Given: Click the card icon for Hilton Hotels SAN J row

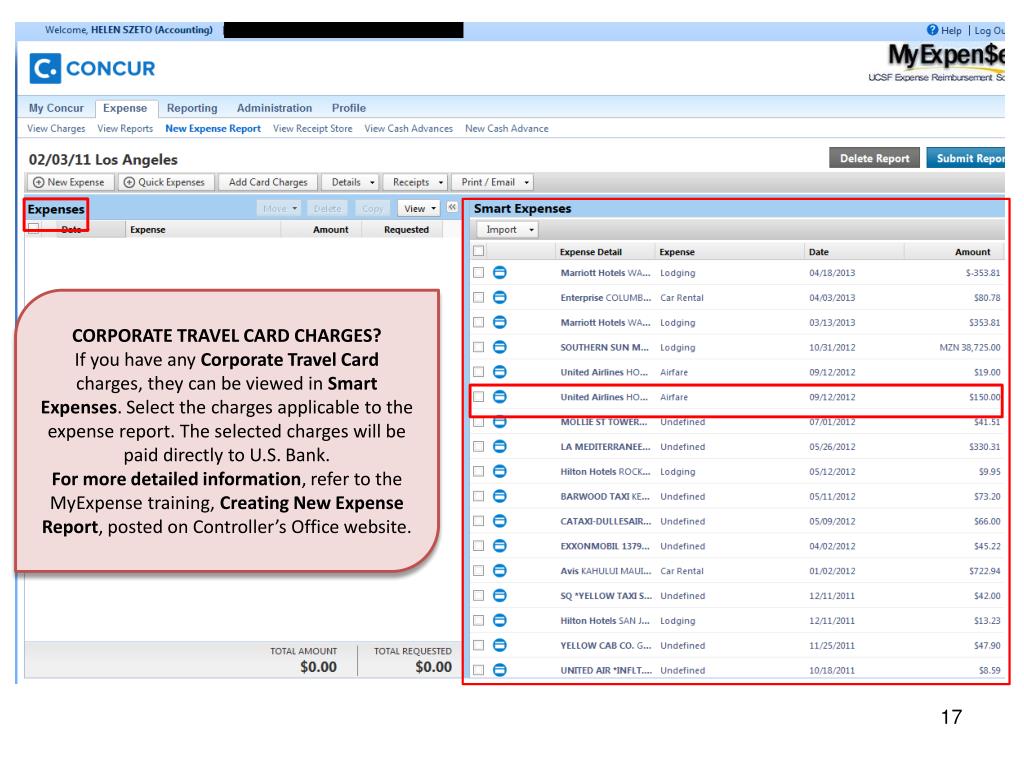Looking at the screenshot, I should click(x=500, y=620).
